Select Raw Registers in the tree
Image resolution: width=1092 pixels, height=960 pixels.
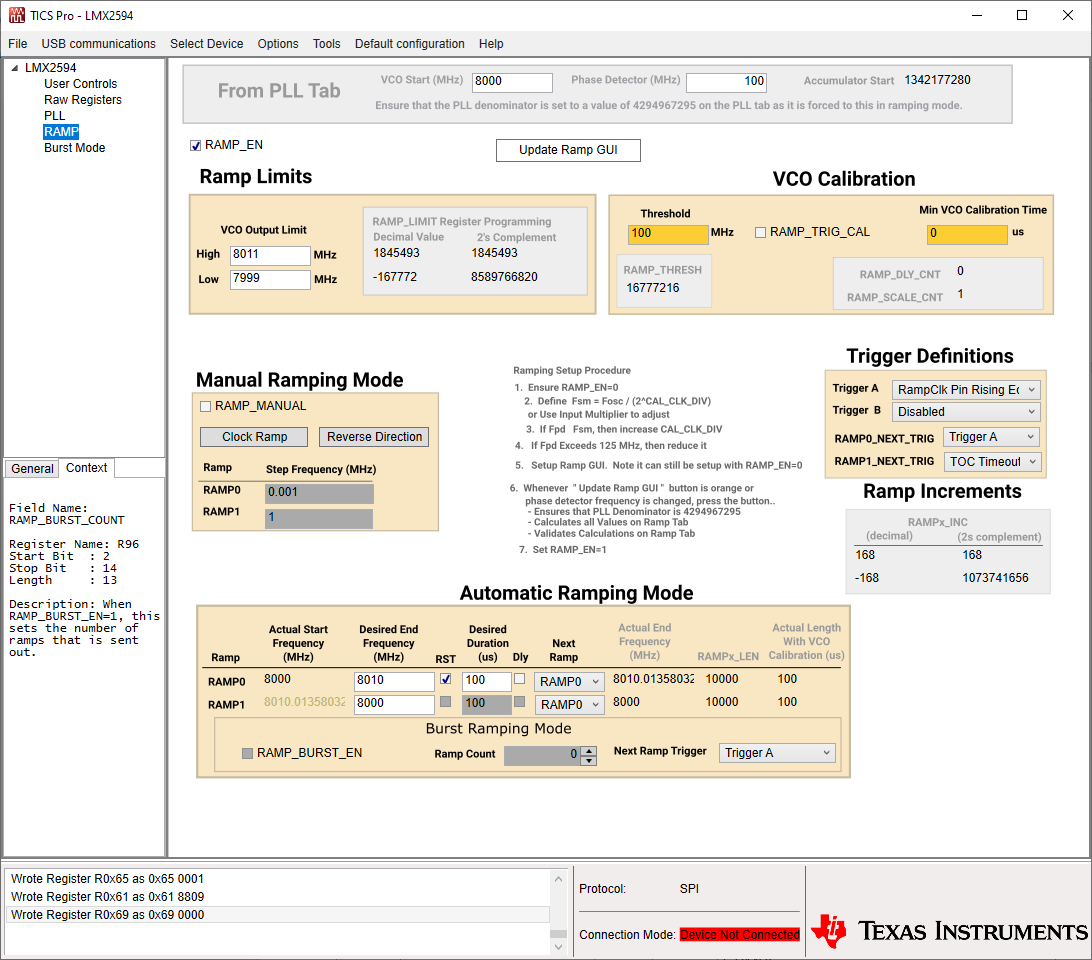(82, 100)
